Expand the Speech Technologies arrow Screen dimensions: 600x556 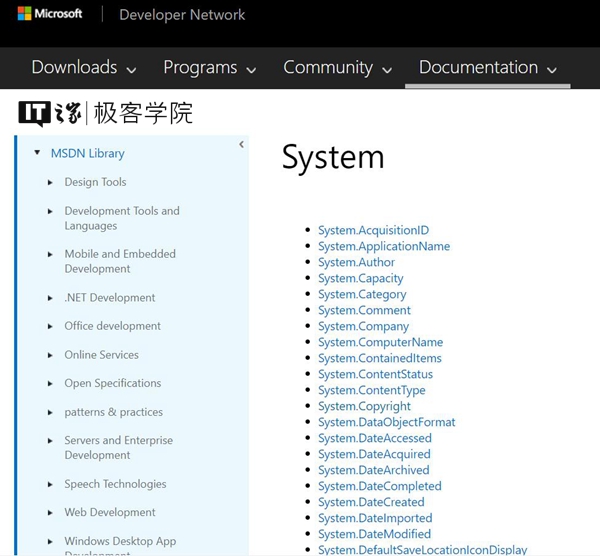(50, 485)
